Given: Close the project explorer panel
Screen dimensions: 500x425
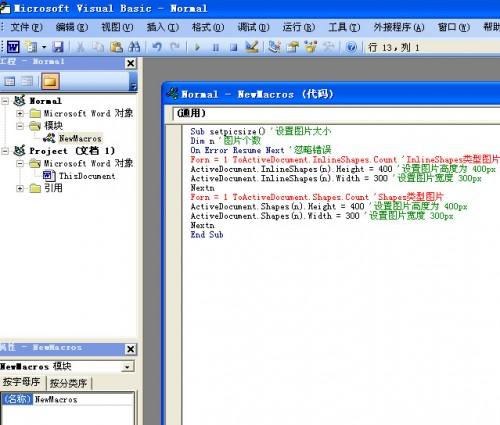Looking at the screenshot, I should click(131, 63).
